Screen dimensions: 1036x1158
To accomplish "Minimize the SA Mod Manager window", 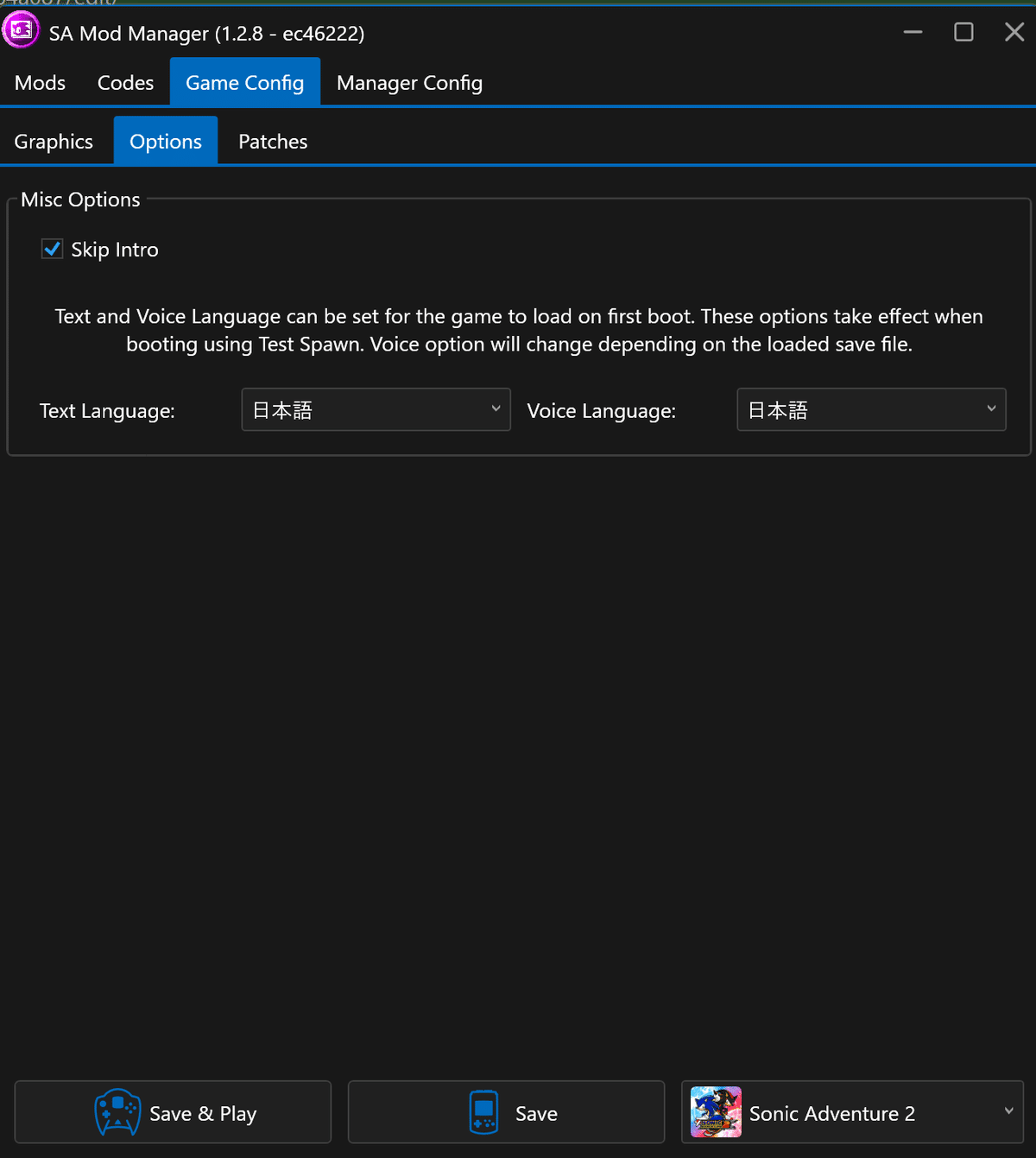I will pos(912,31).
